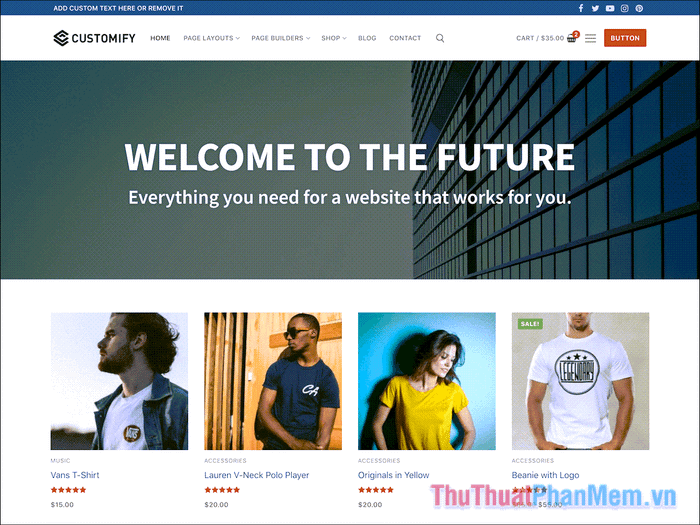The height and width of the screenshot is (525, 700).
Task: Expand the Page Layouts dropdown
Action: (x=211, y=38)
